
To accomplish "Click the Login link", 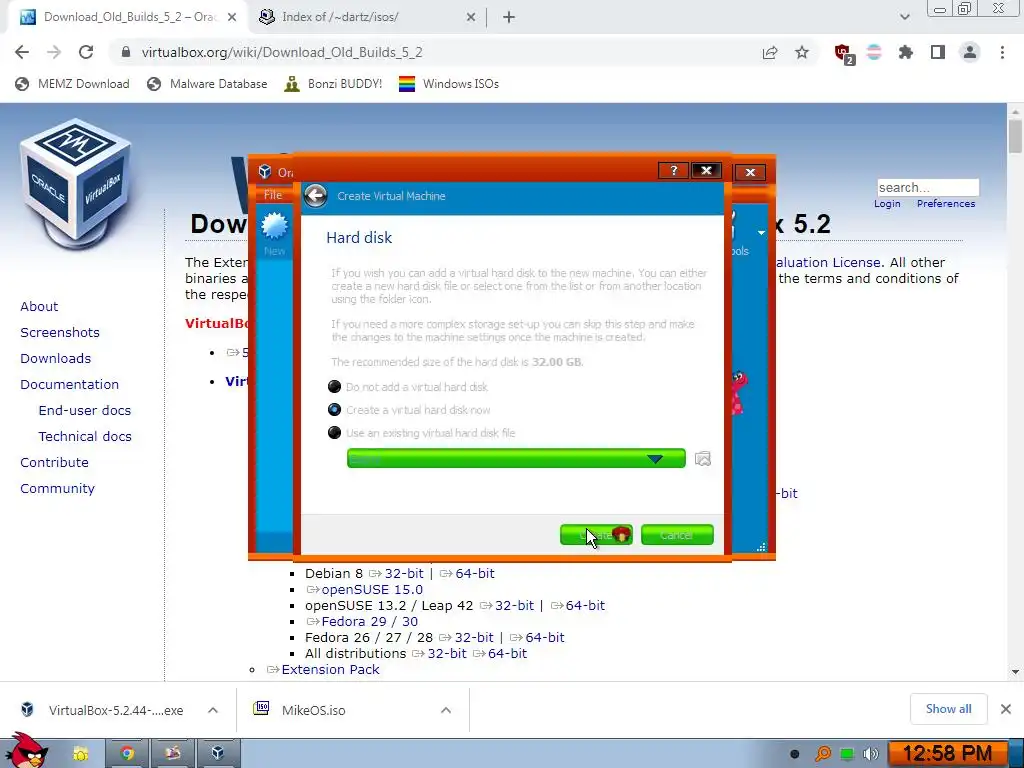I will (x=887, y=204).
